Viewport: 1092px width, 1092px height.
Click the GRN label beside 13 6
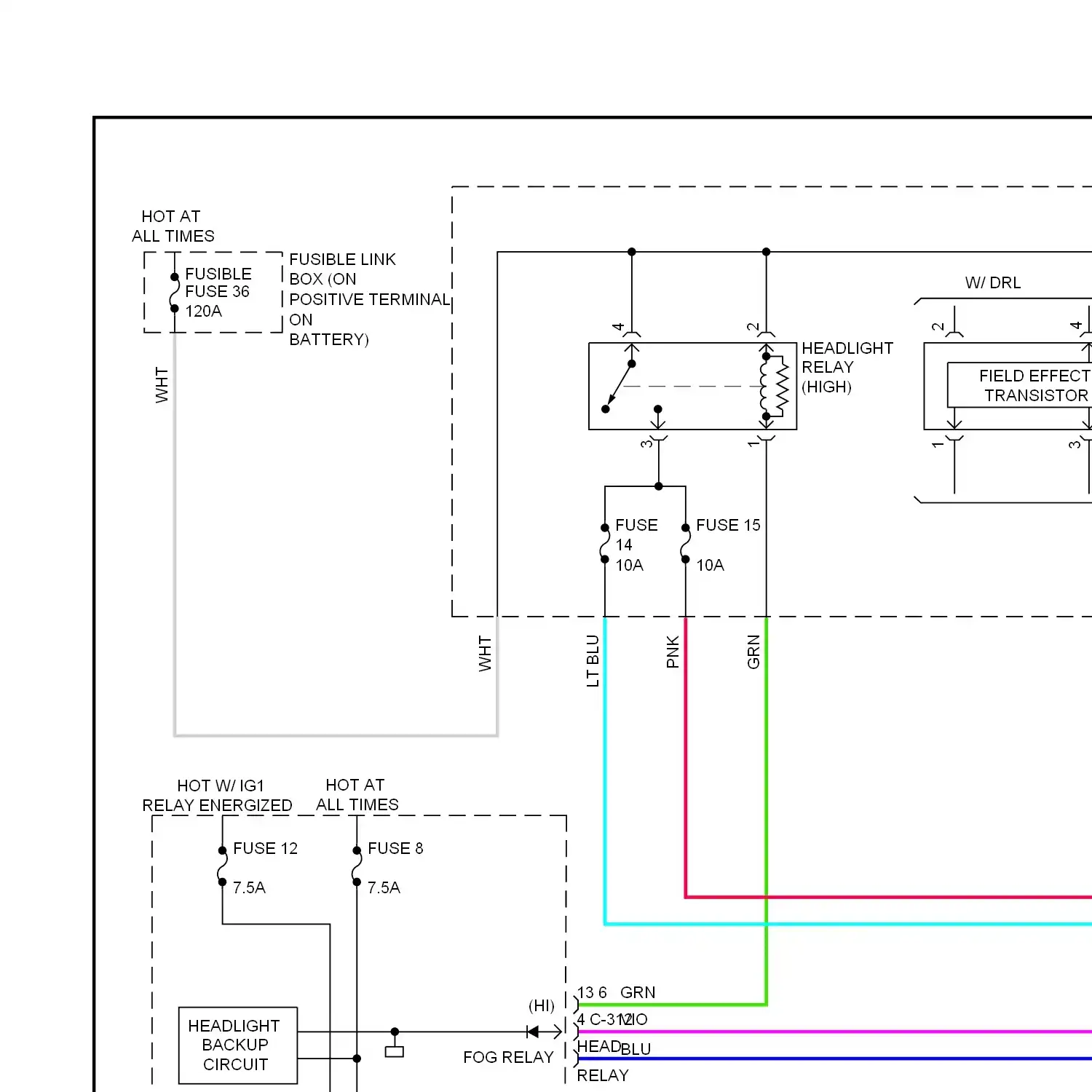click(x=638, y=992)
